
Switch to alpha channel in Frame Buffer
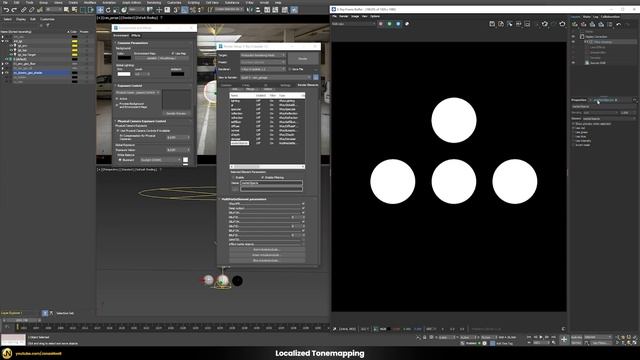[x=407, y=24]
